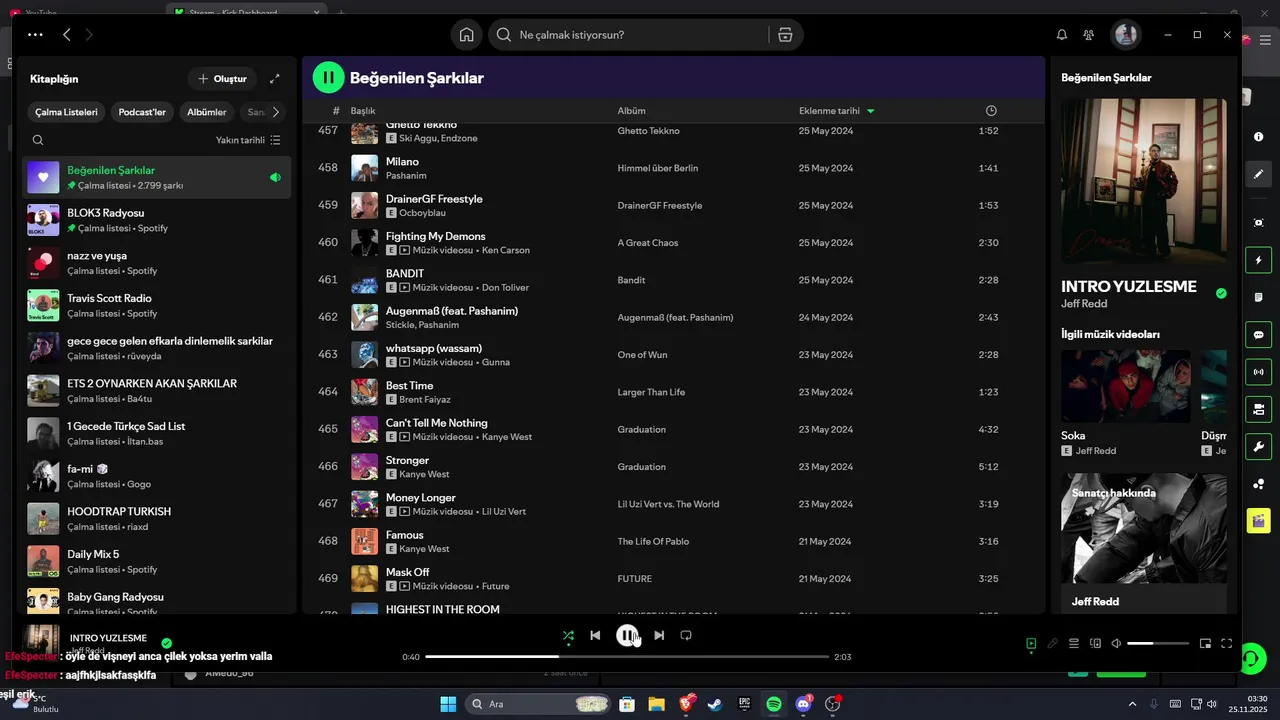This screenshot has width=1280, height=720.
Task: Sort tracks by duration clock icon
Action: click(991, 111)
